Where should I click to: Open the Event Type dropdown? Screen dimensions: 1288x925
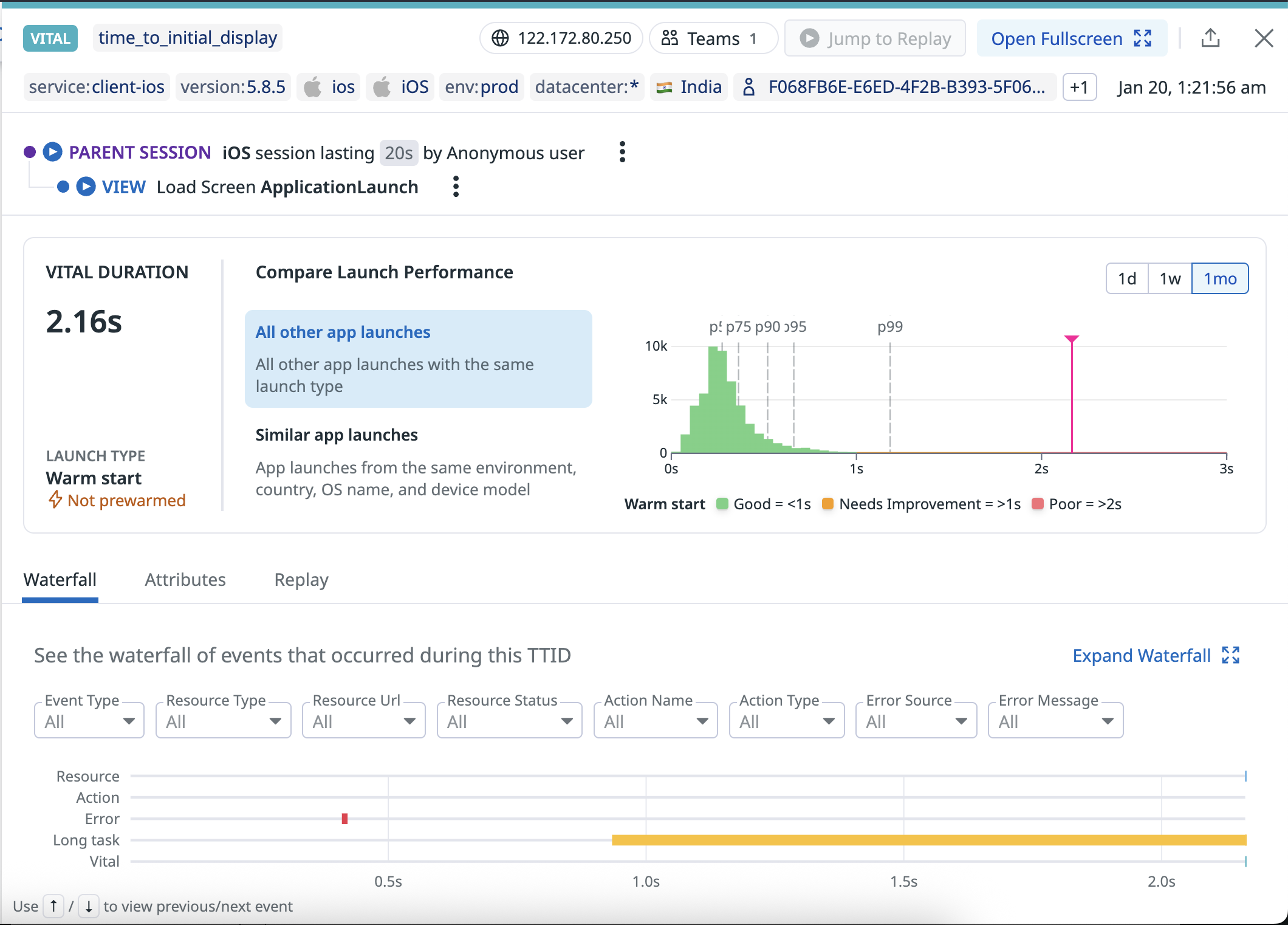(89, 721)
